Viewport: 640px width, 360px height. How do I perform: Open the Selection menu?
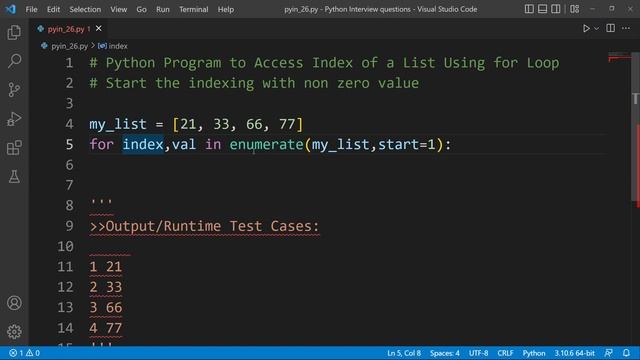pyautogui.click(x=85, y=9)
